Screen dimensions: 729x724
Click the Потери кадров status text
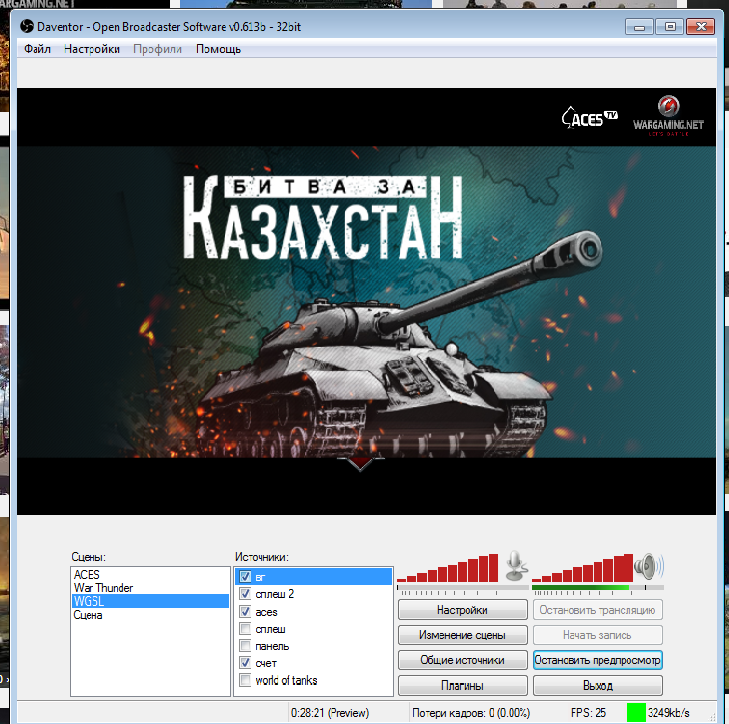[x=471, y=712]
